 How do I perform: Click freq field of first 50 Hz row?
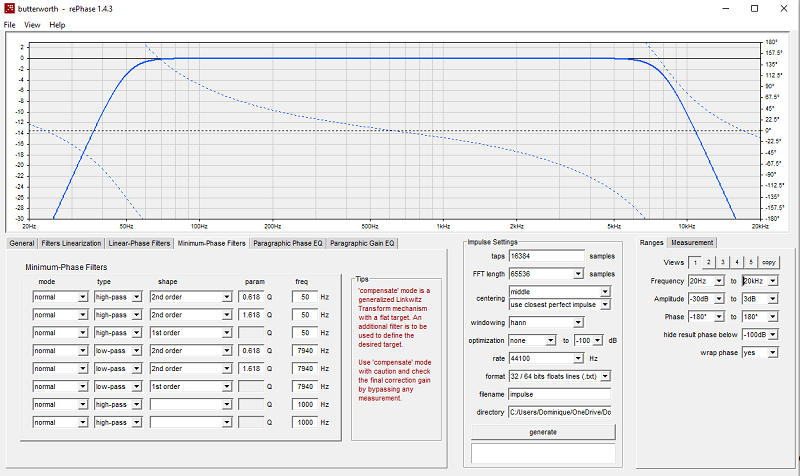[305, 297]
